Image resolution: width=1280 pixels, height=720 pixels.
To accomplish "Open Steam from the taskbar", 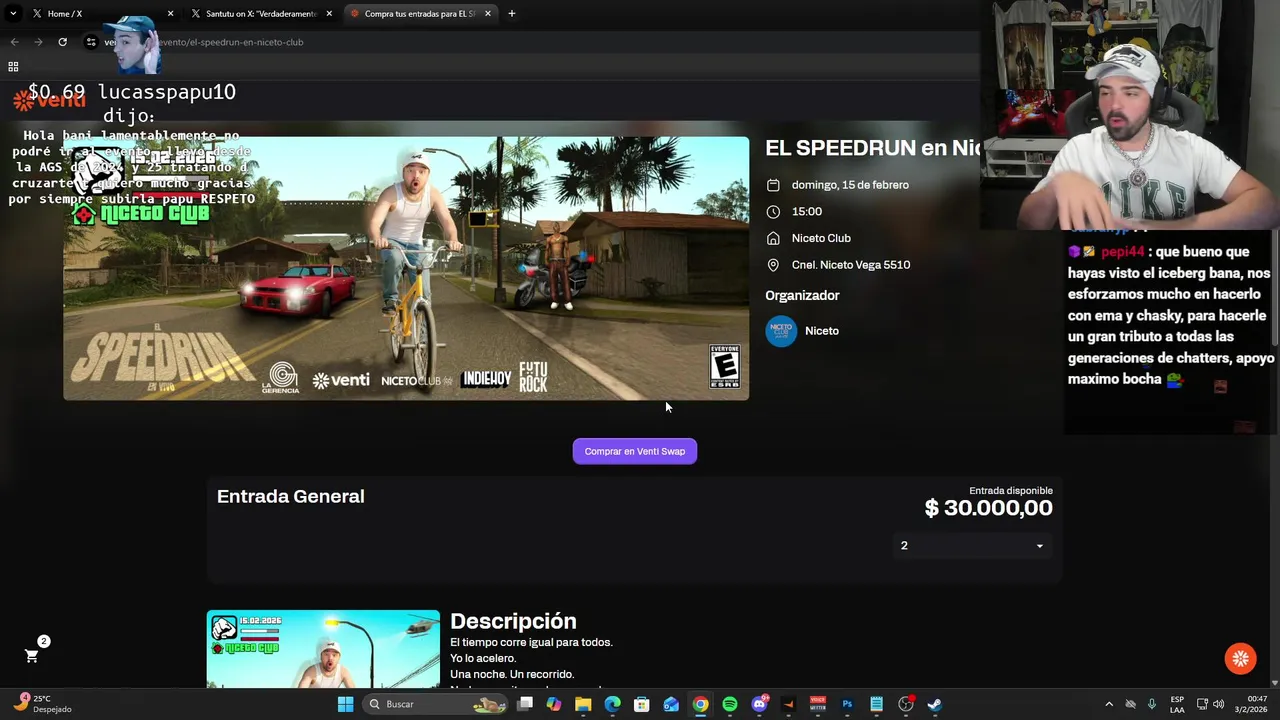I will click(x=935, y=704).
